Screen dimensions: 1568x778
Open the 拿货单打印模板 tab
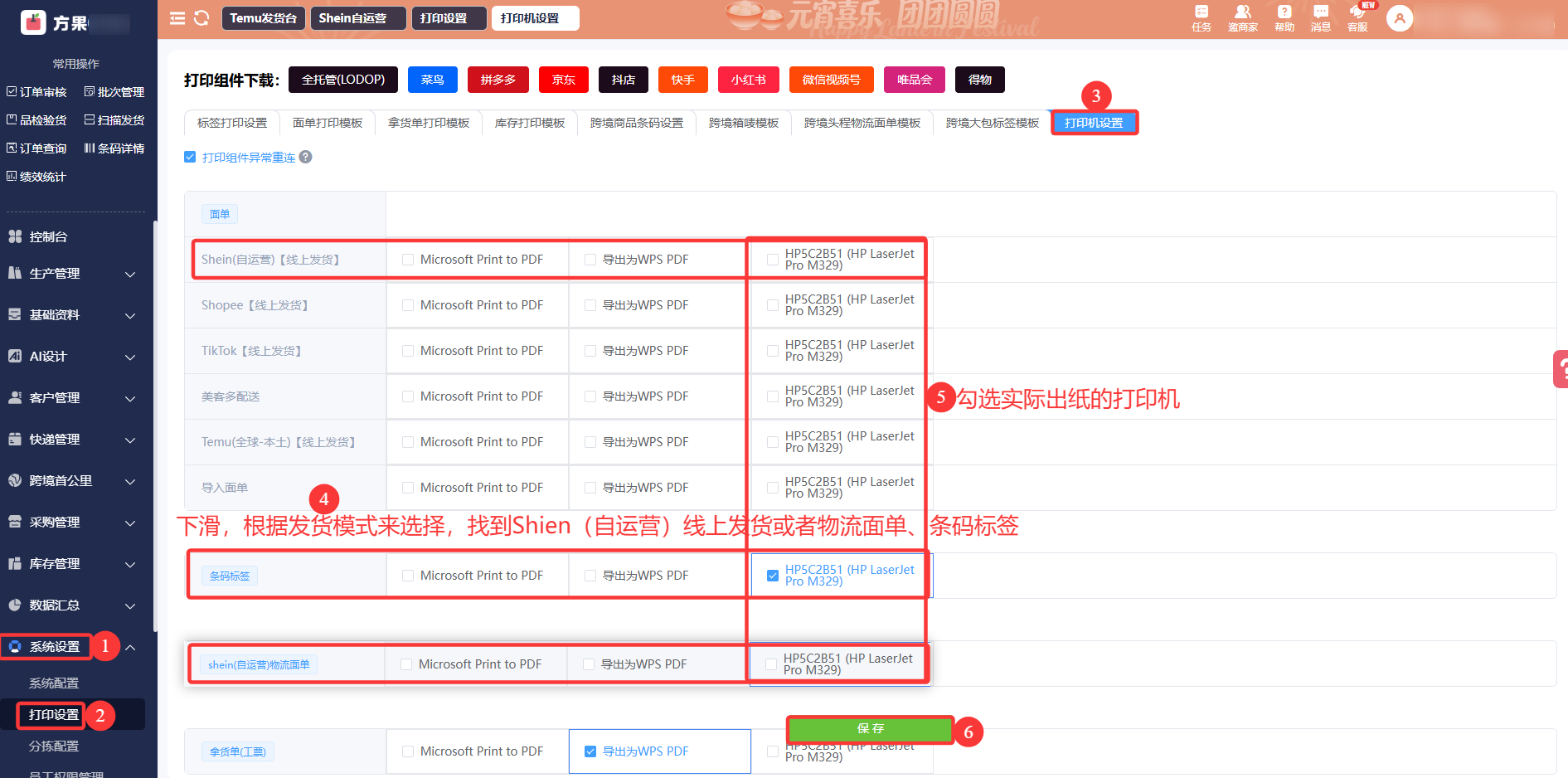429,123
